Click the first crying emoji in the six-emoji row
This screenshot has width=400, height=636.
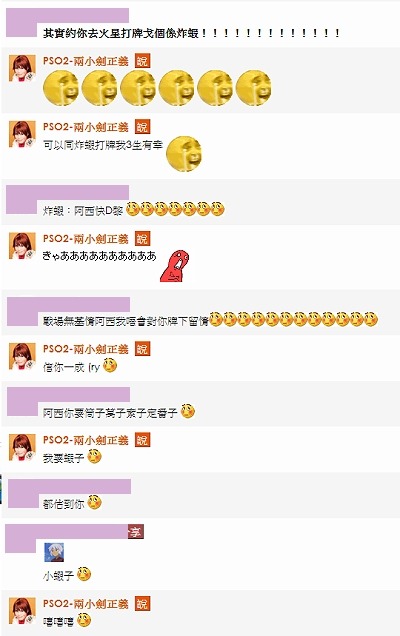(61, 88)
